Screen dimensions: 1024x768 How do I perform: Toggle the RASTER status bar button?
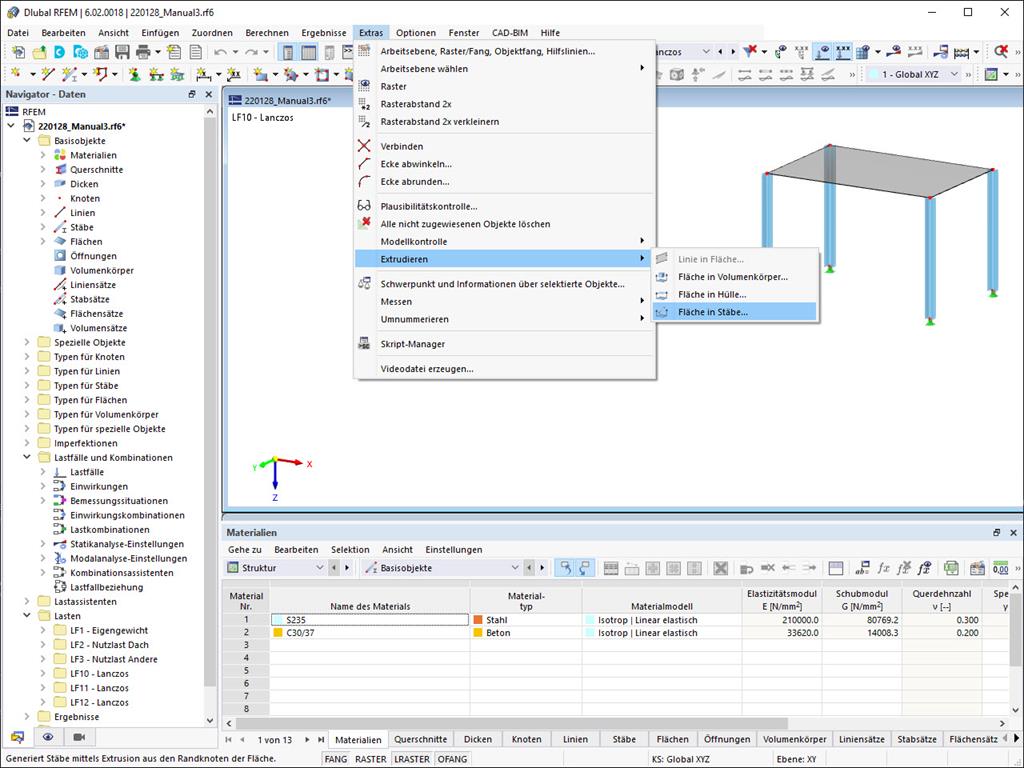(370, 759)
